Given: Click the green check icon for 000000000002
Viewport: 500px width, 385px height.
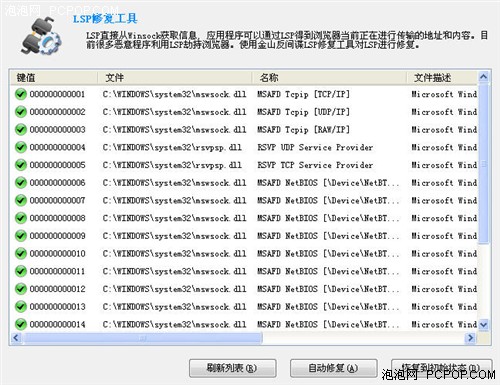Looking at the screenshot, I should (21, 112).
